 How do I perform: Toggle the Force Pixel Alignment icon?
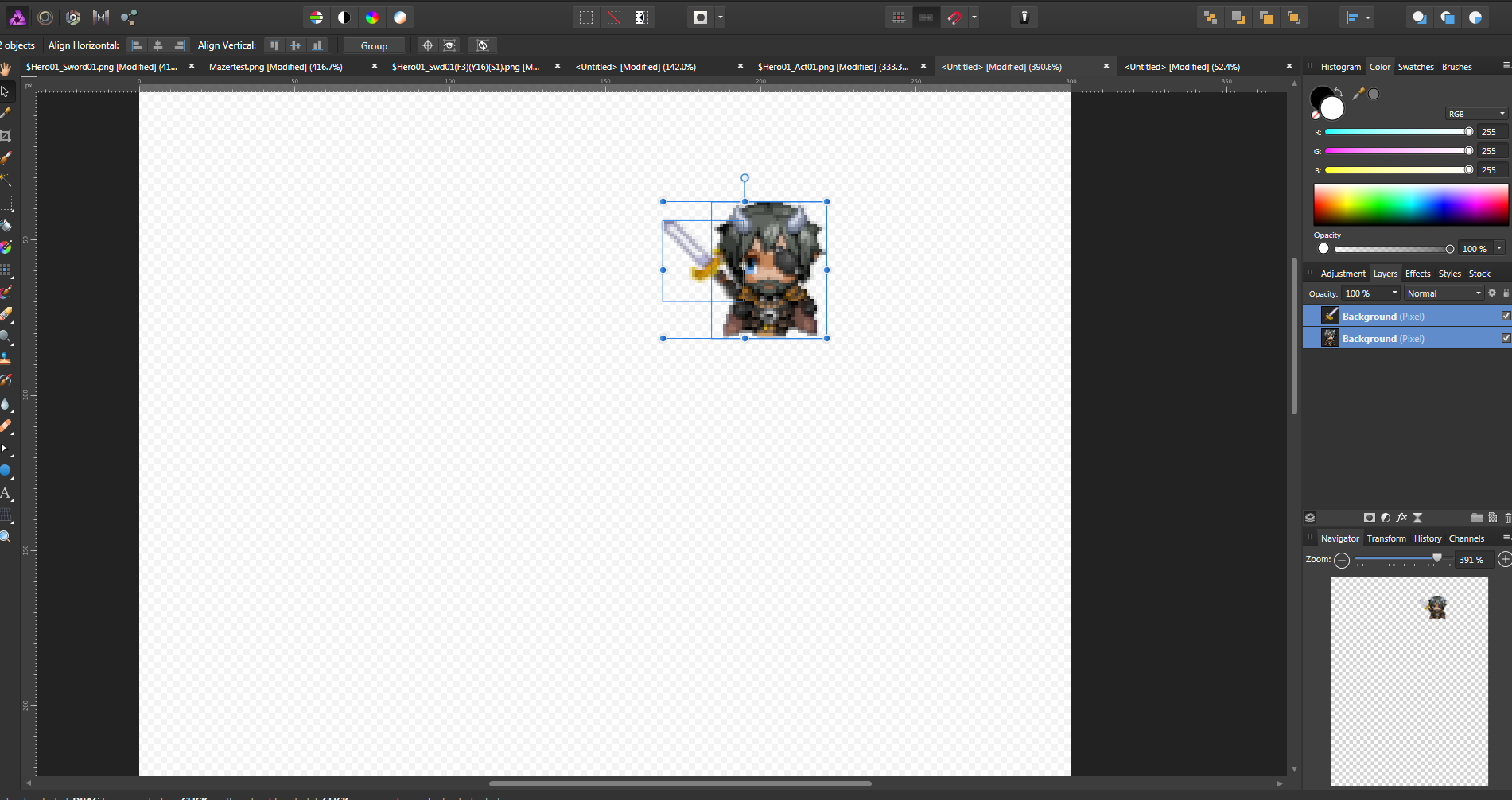pyautogui.click(x=899, y=17)
